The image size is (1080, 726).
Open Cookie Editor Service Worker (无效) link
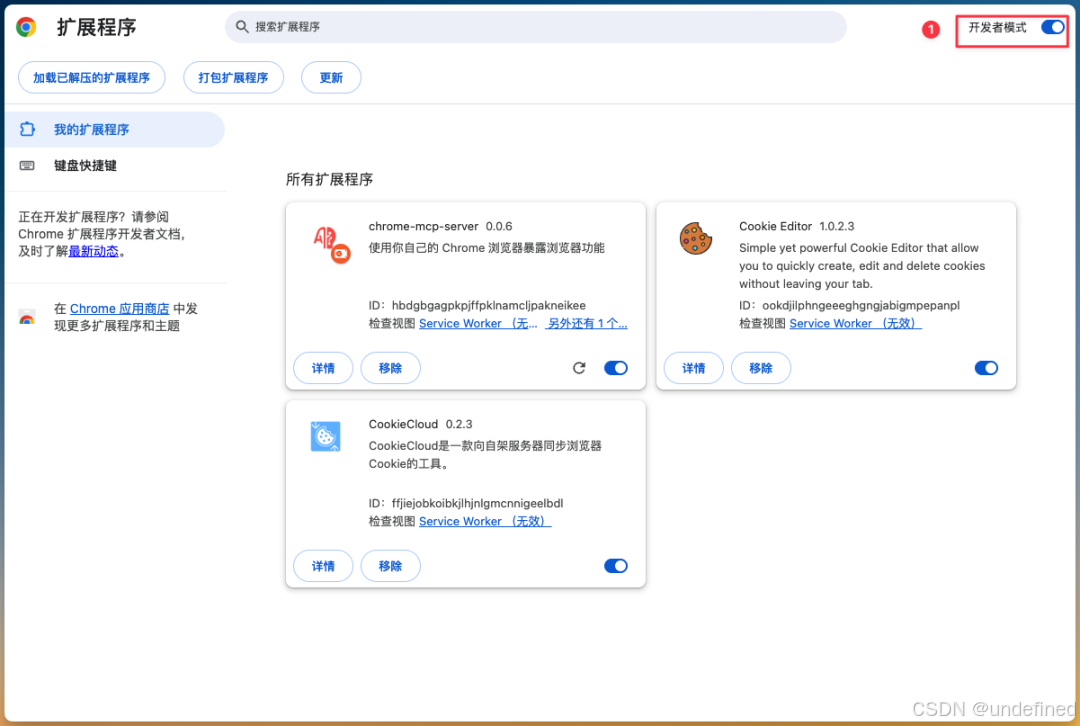pyautogui.click(x=855, y=323)
